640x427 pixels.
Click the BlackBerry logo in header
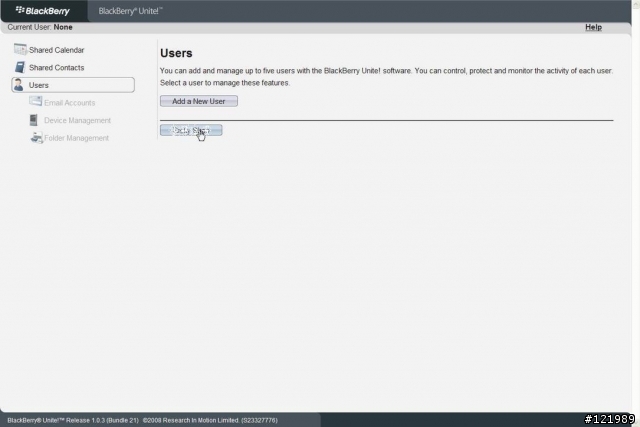pyautogui.click(x=42, y=11)
